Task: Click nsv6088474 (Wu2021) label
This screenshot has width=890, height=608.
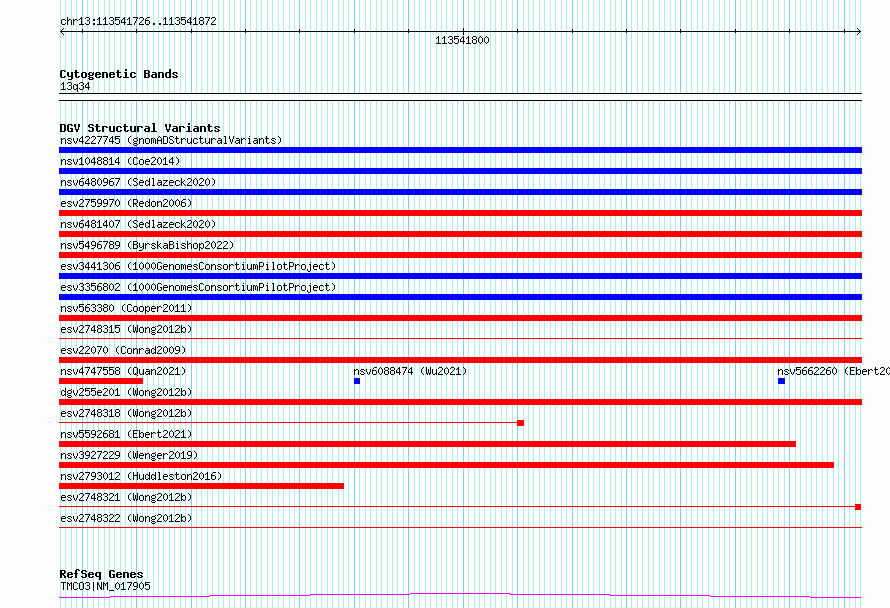Action: point(410,371)
